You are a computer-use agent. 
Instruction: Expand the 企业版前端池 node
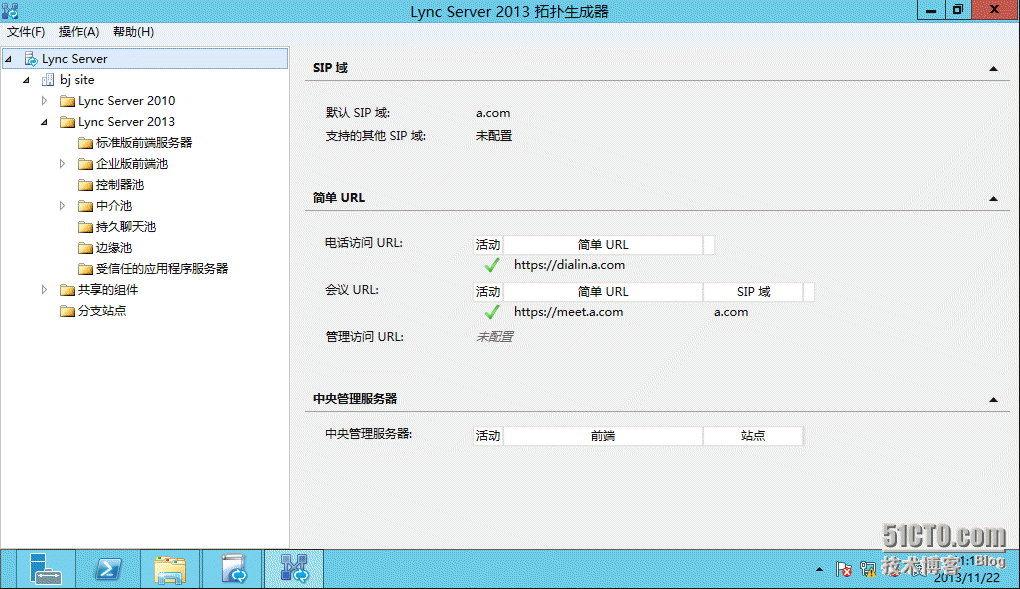(62, 164)
